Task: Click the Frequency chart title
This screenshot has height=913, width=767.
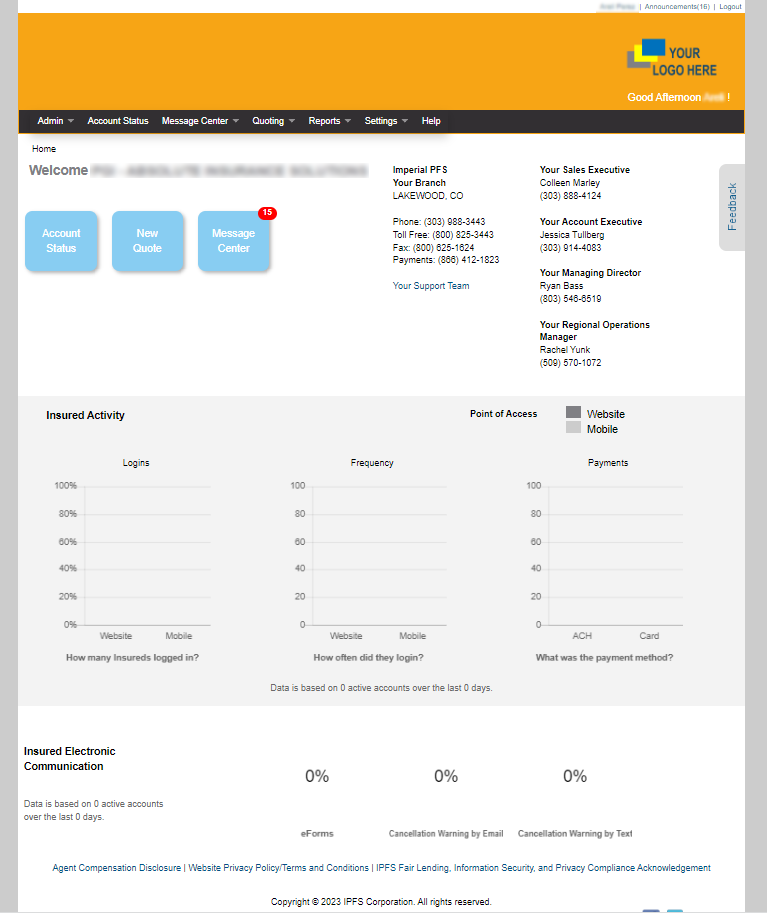Action: click(x=372, y=463)
